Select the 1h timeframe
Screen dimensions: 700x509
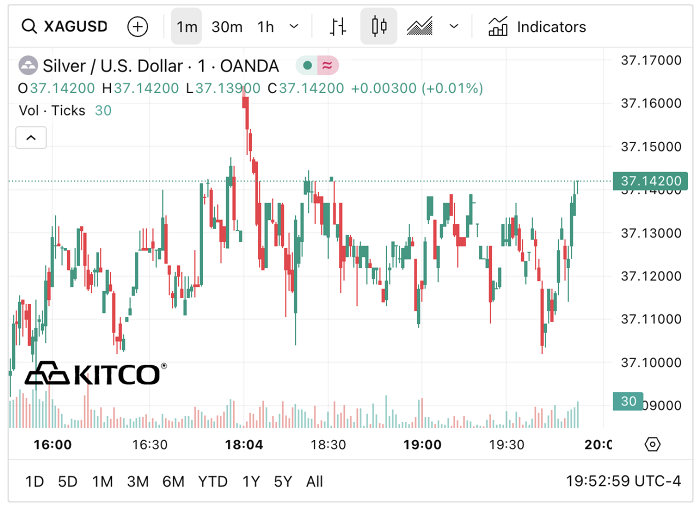click(266, 27)
